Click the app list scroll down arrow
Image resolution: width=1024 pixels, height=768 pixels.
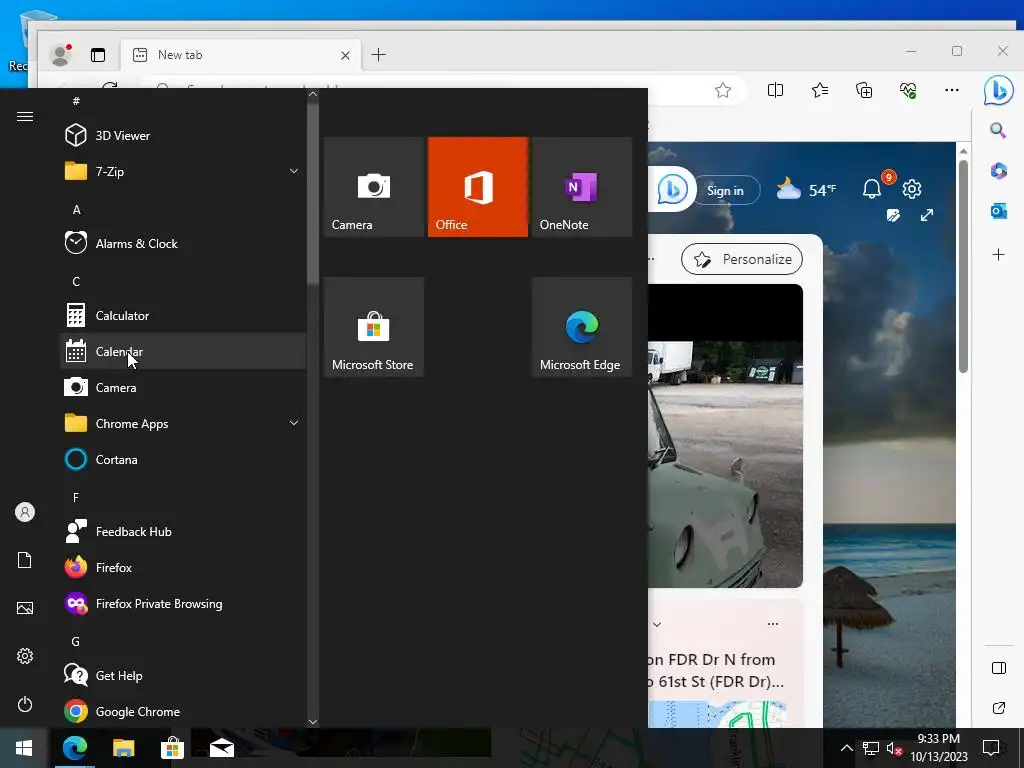(x=313, y=722)
